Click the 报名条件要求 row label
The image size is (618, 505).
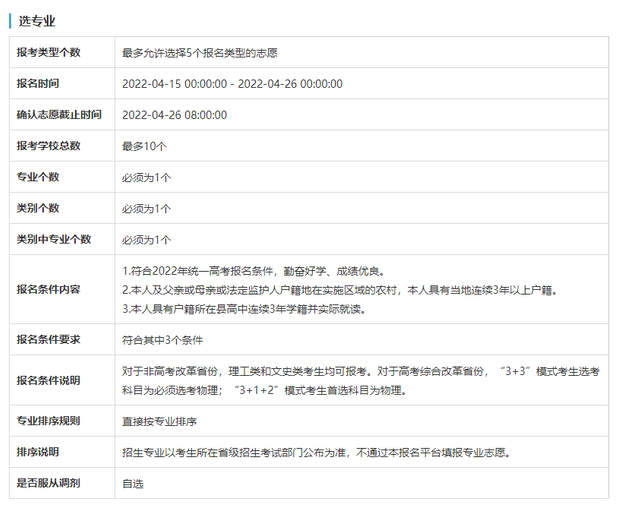point(49,339)
